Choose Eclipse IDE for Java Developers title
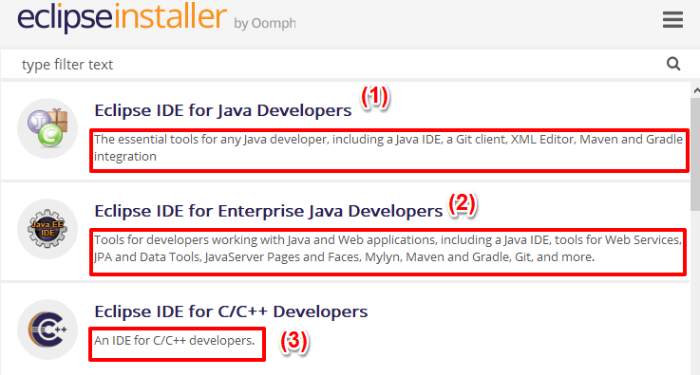The image size is (700, 375). pos(223,110)
